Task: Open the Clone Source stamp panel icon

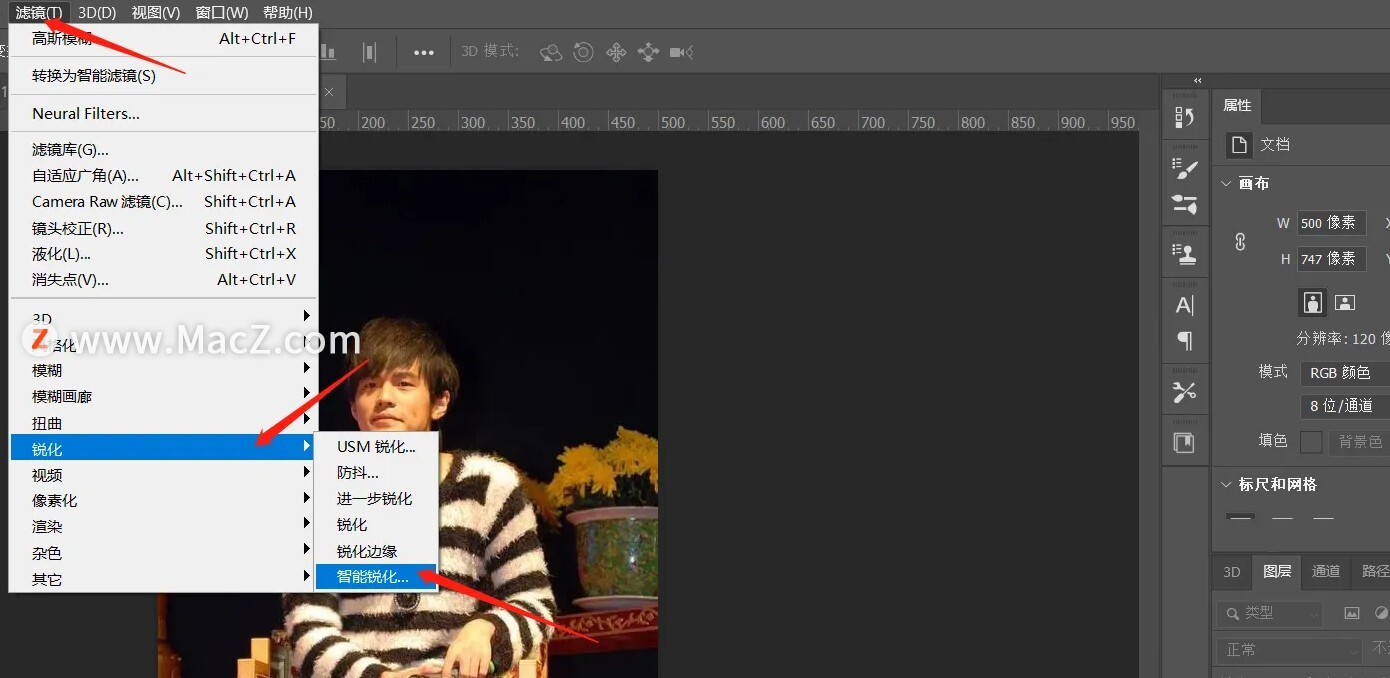Action: (1185, 254)
